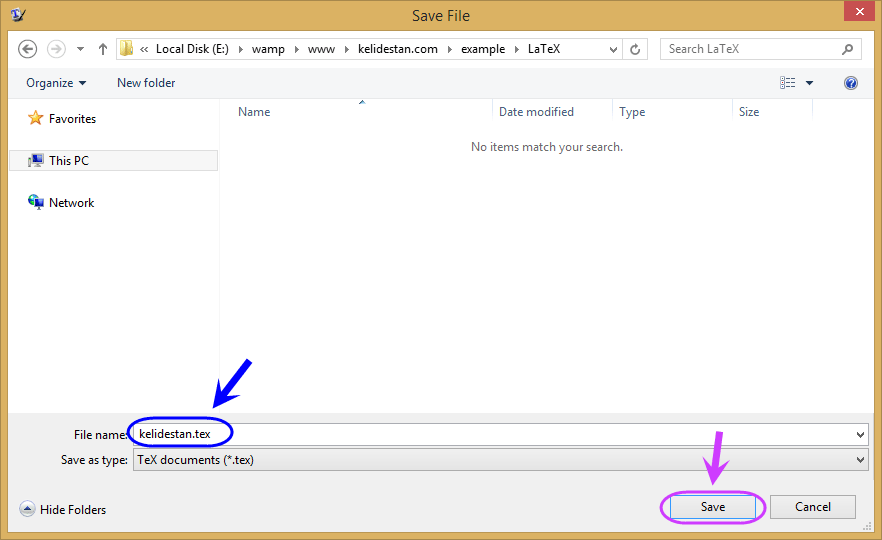
Task: Open the Organize menu
Action: (x=56, y=83)
